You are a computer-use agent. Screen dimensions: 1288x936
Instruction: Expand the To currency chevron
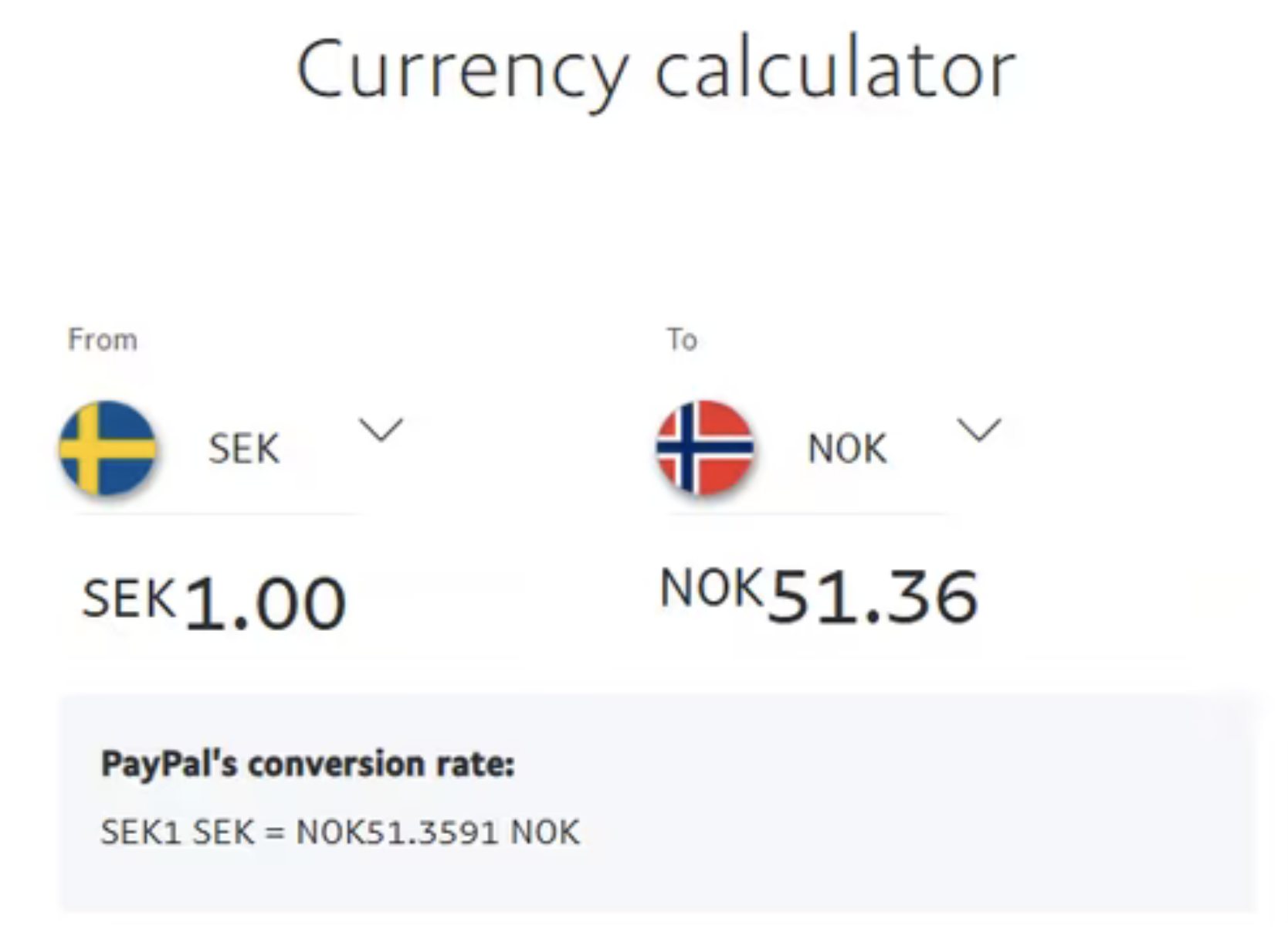pos(979,430)
